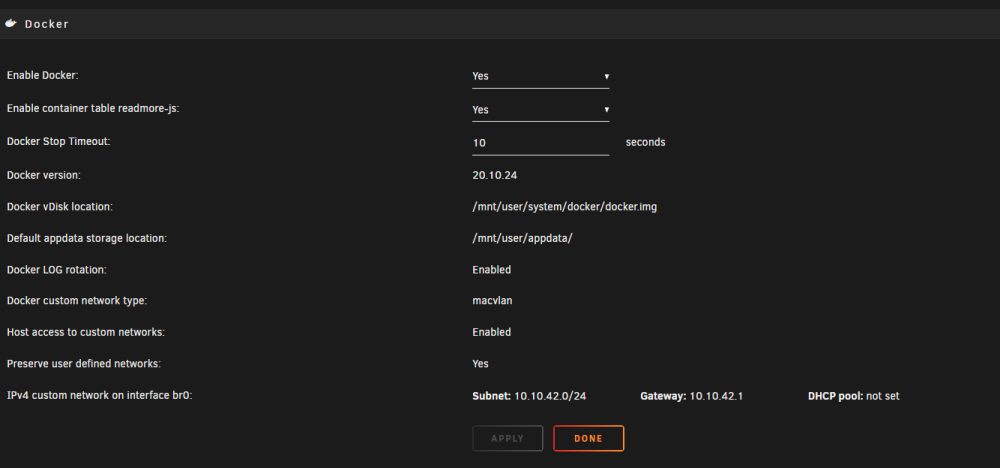Click 'Enable container table readmore-js:' label
Image resolution: width=1000 pixels, height=468 pixels.
tap(93, 108)
